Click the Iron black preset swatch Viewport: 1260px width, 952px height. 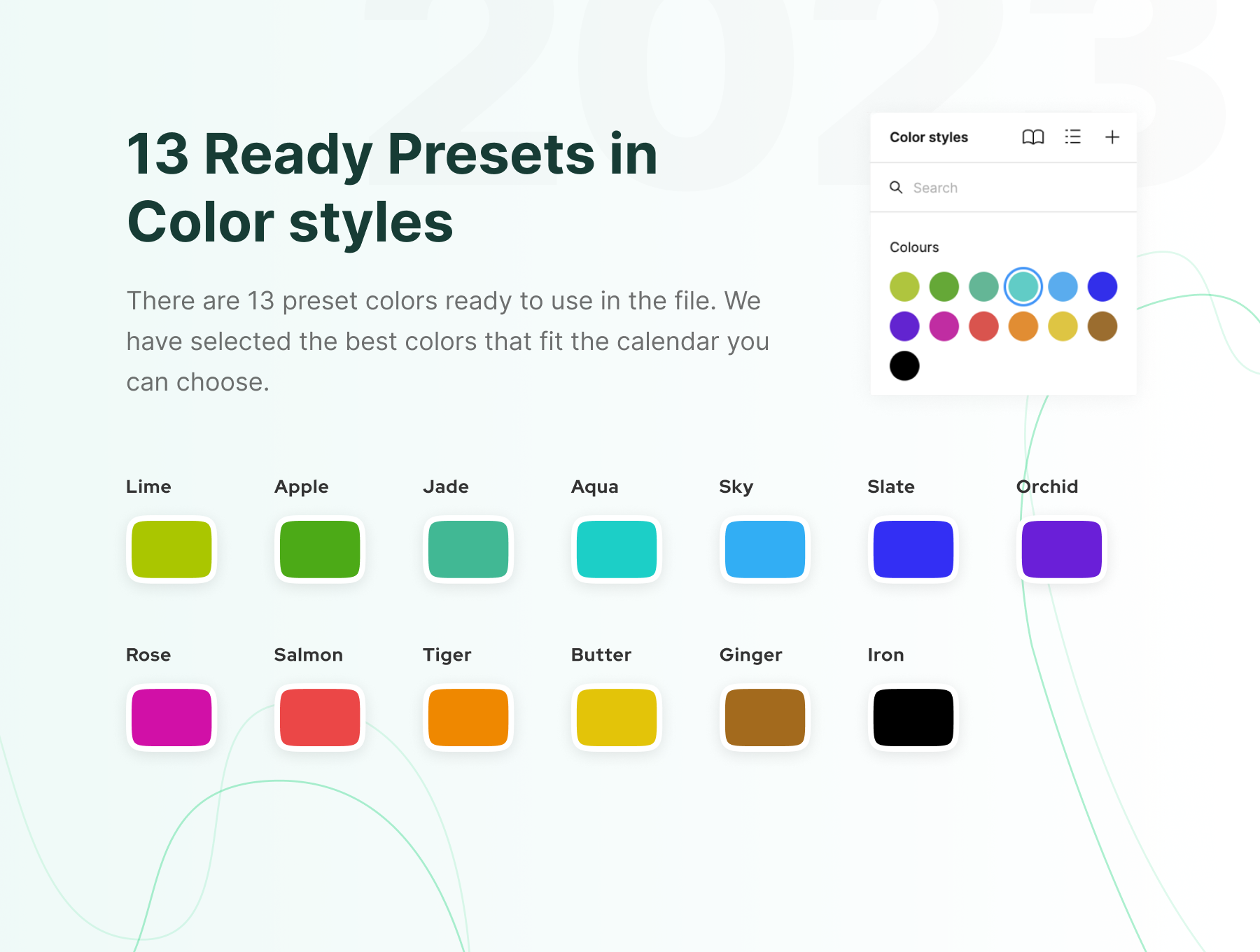(x=913, y=717)
